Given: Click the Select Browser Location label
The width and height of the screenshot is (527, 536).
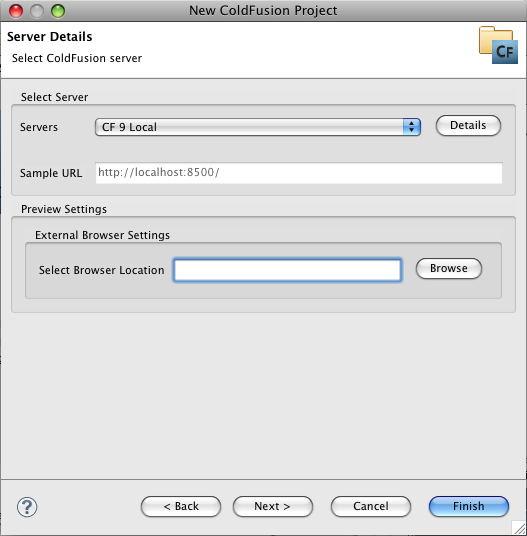Looking at the screenshot, I should click(102, 270).
